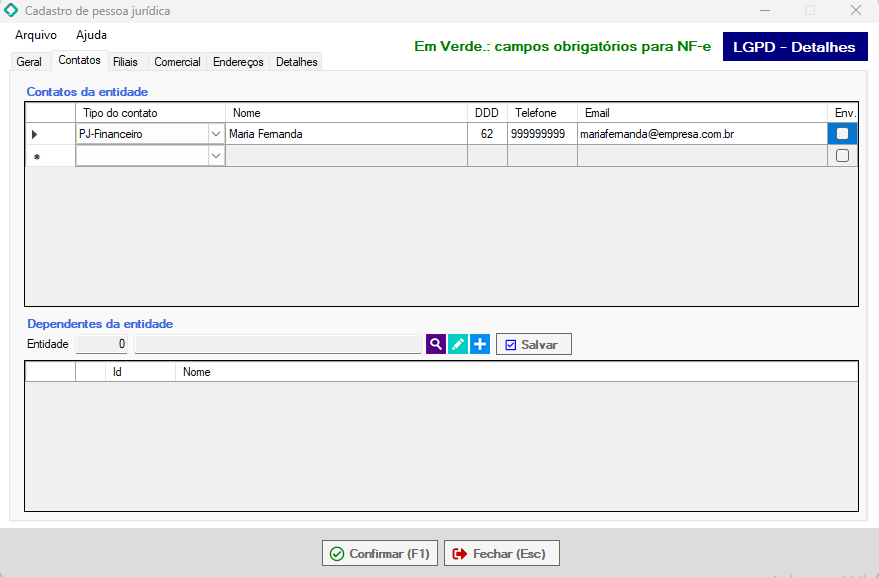Switch to the Endereços tab
The width and height of the screenshot is (879, 577).
[238, 62]
